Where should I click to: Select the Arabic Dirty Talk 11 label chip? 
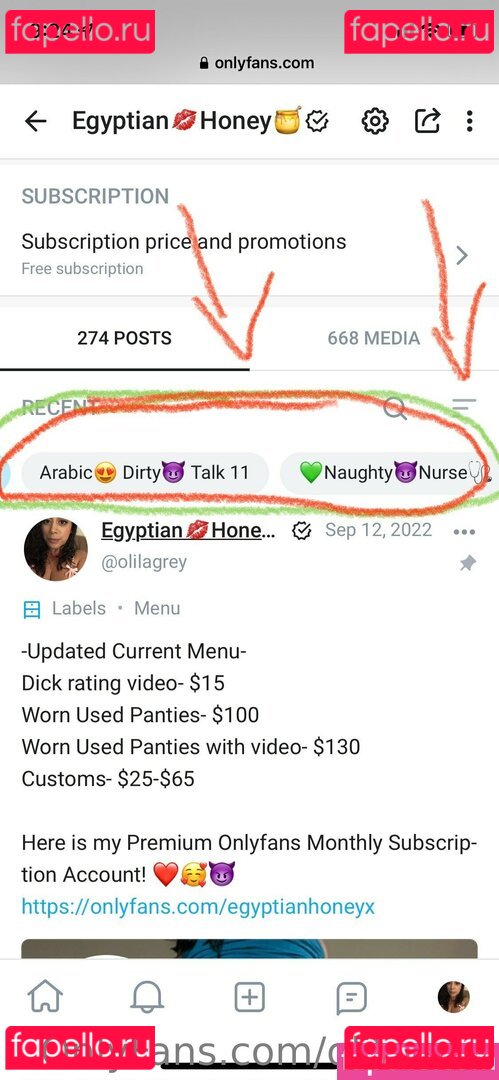pos(145,472)
